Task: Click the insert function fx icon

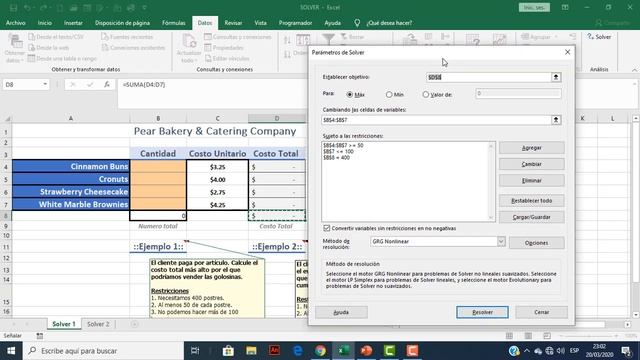Action: (107, 84)
